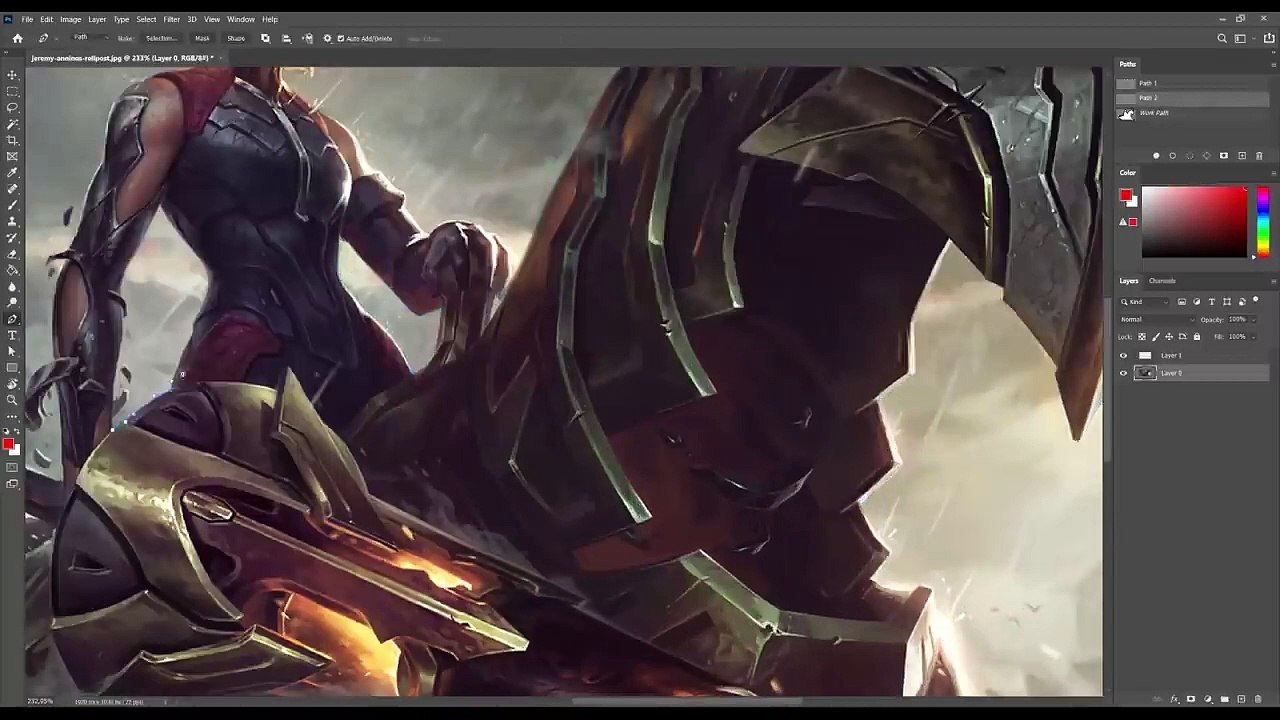The width and height of the screenshot is (1280, 720).
Task: Select the Horizontal Type tool
Action: 12,335
